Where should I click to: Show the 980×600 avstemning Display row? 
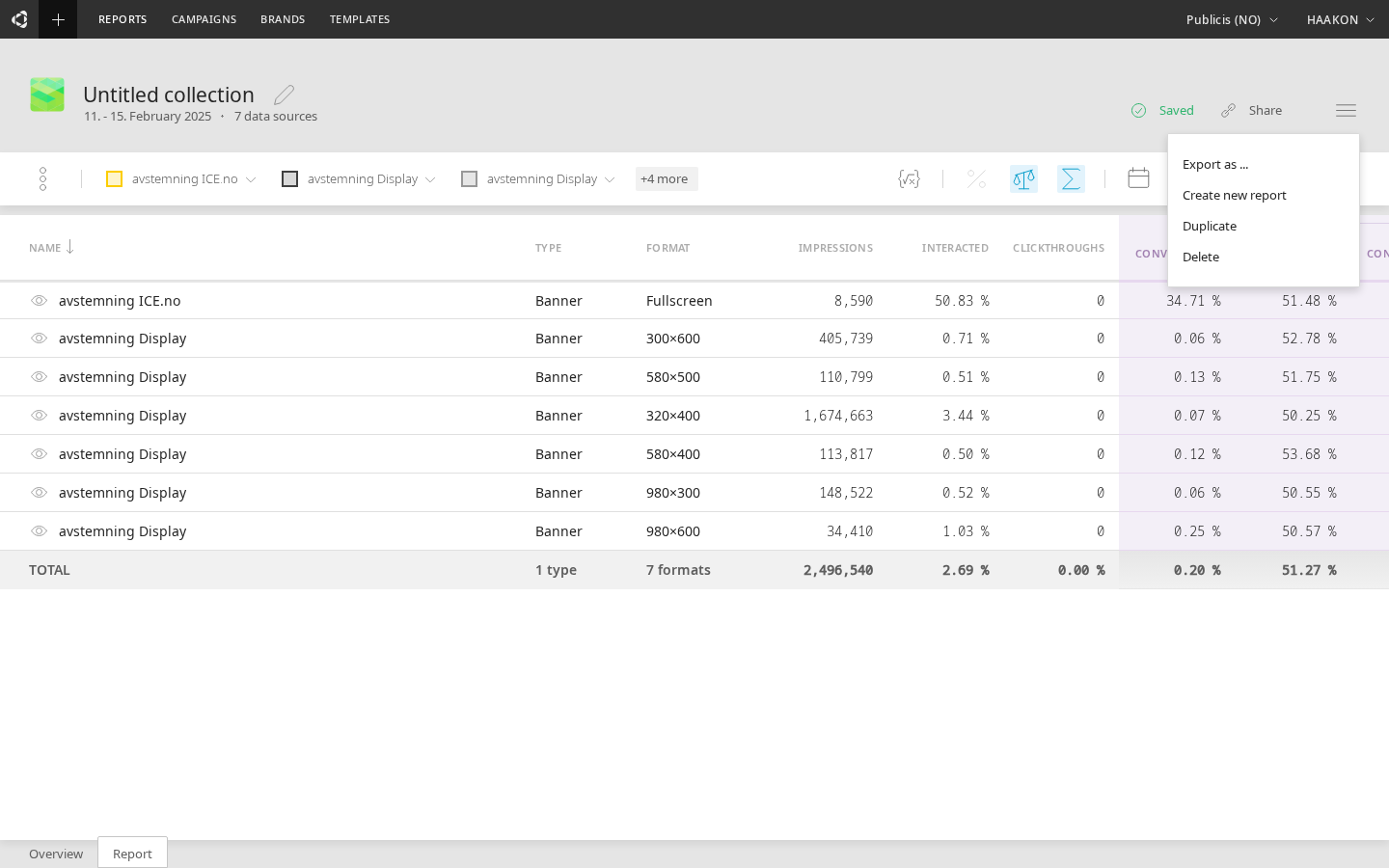[40, 531]
